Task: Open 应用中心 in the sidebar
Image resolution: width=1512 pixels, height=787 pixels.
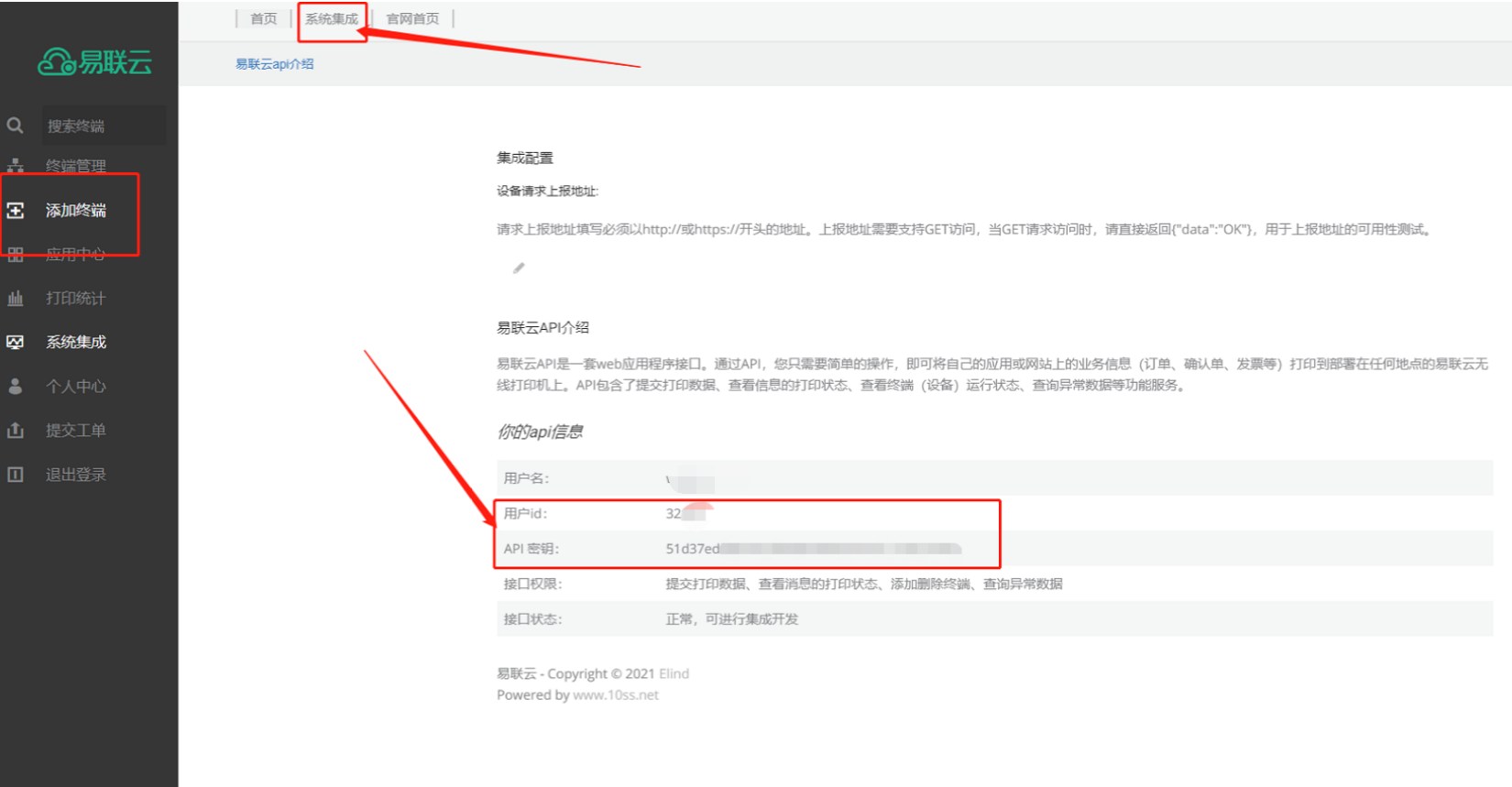Action: (x=76, y=255)
